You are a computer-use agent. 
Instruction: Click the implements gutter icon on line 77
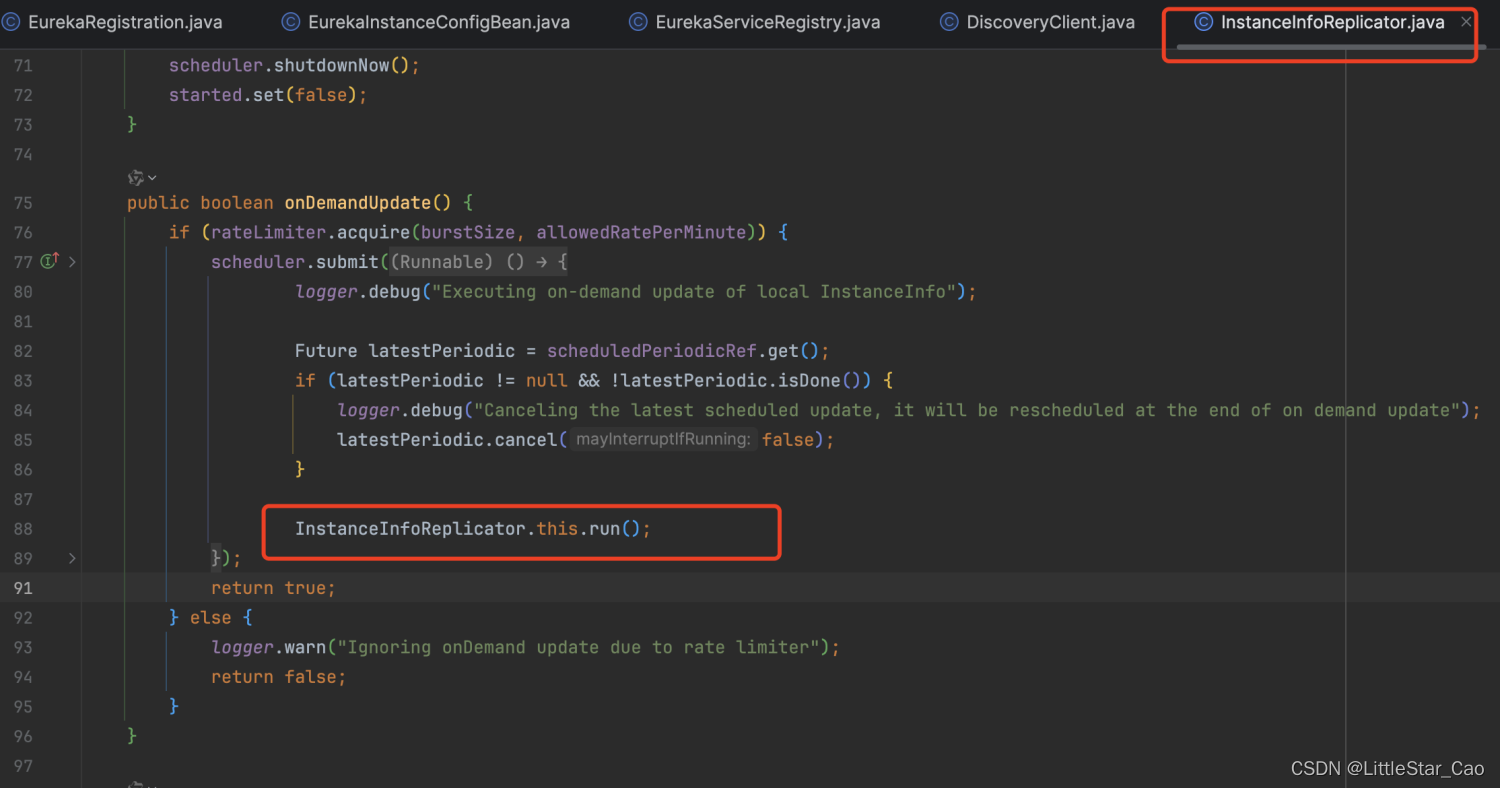pyautogui.click(x=49, y=261)
